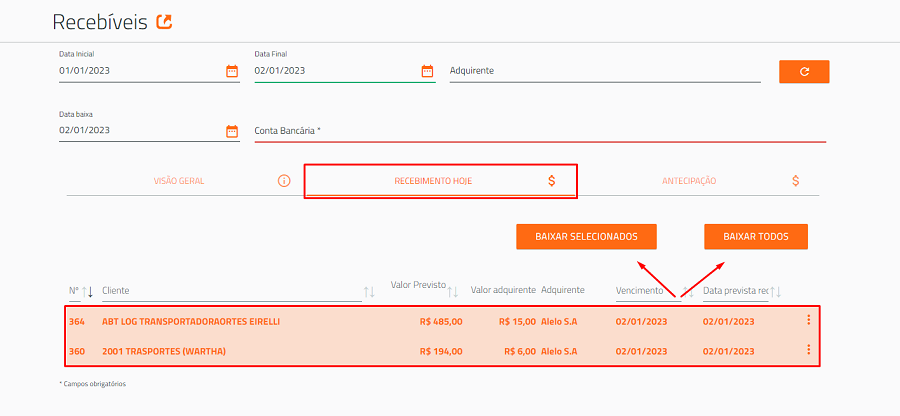Sort by the Cliente column arrows

(x=369, y=292)
